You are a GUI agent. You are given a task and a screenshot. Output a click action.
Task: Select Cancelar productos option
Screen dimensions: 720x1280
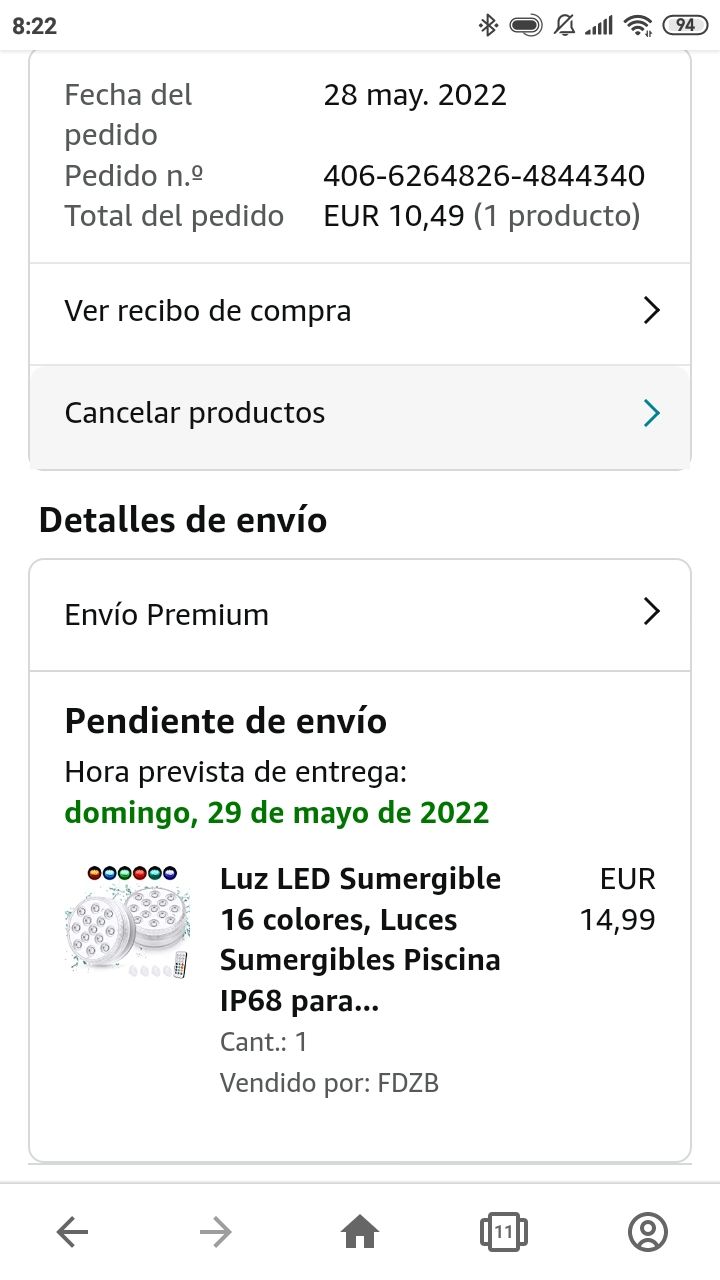pos(195,413)
